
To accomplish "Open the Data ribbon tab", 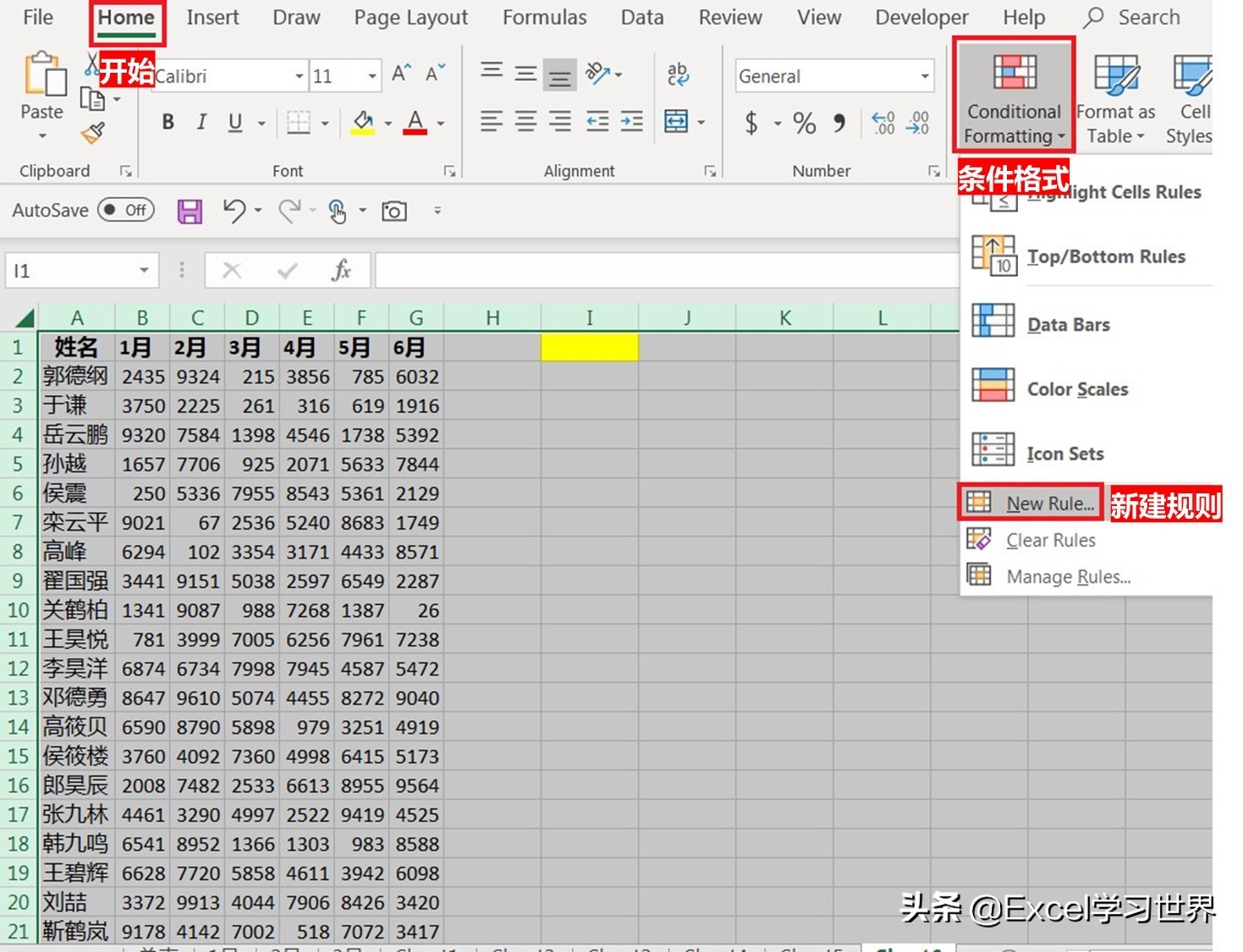I will point(642,18).
